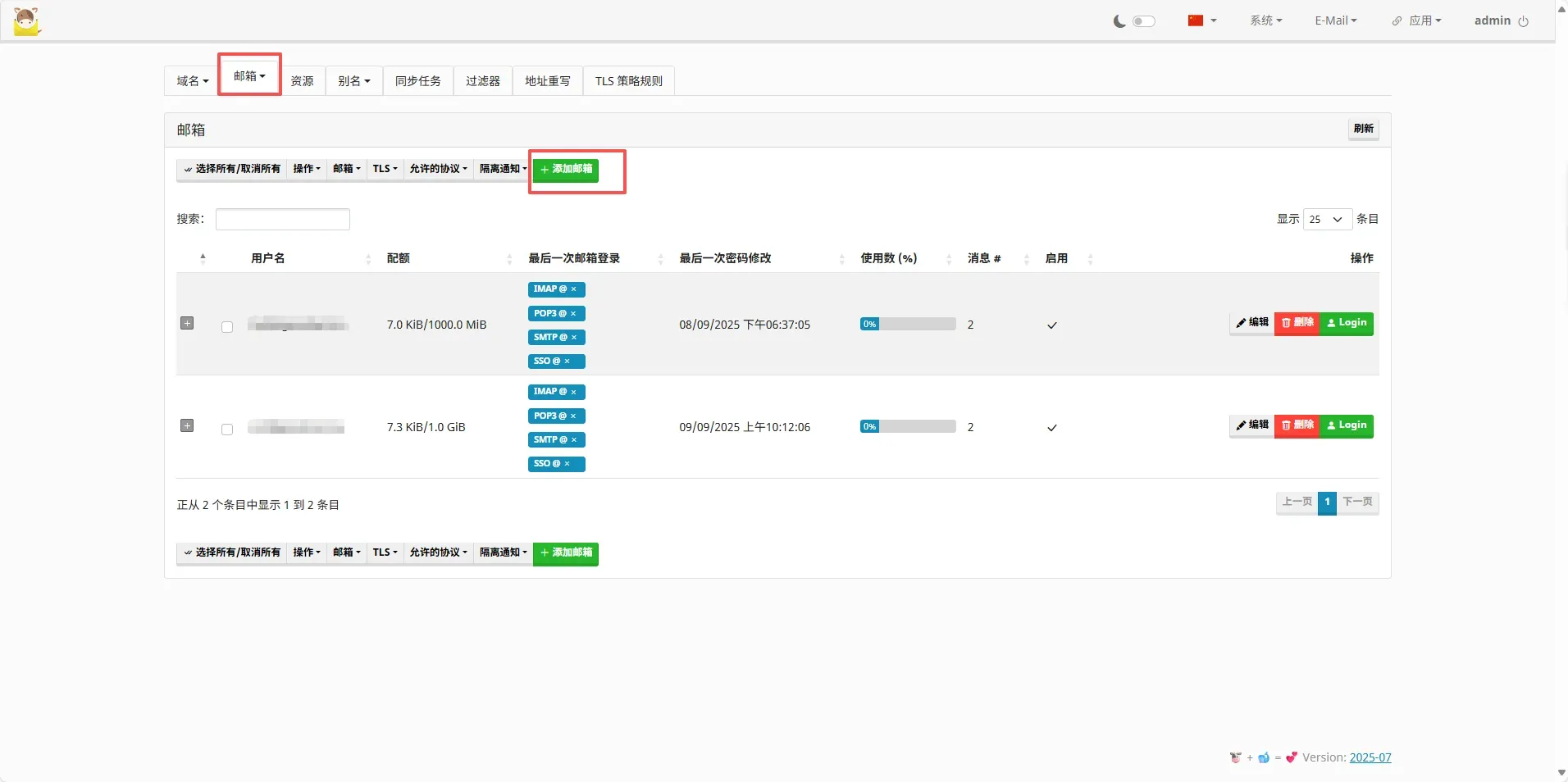
Task: Expand the top 允许的协议 dropdown
Action: pos(438,169)
